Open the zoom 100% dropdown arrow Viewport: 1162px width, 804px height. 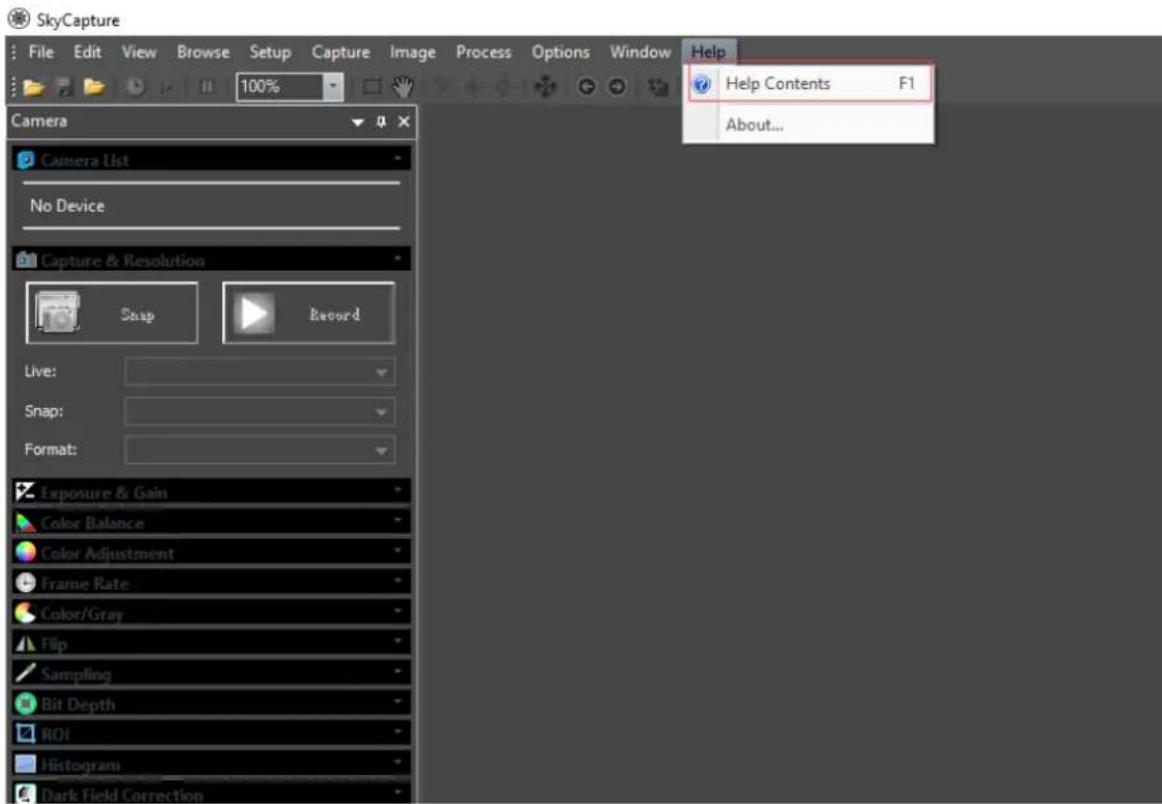point(333,87)
